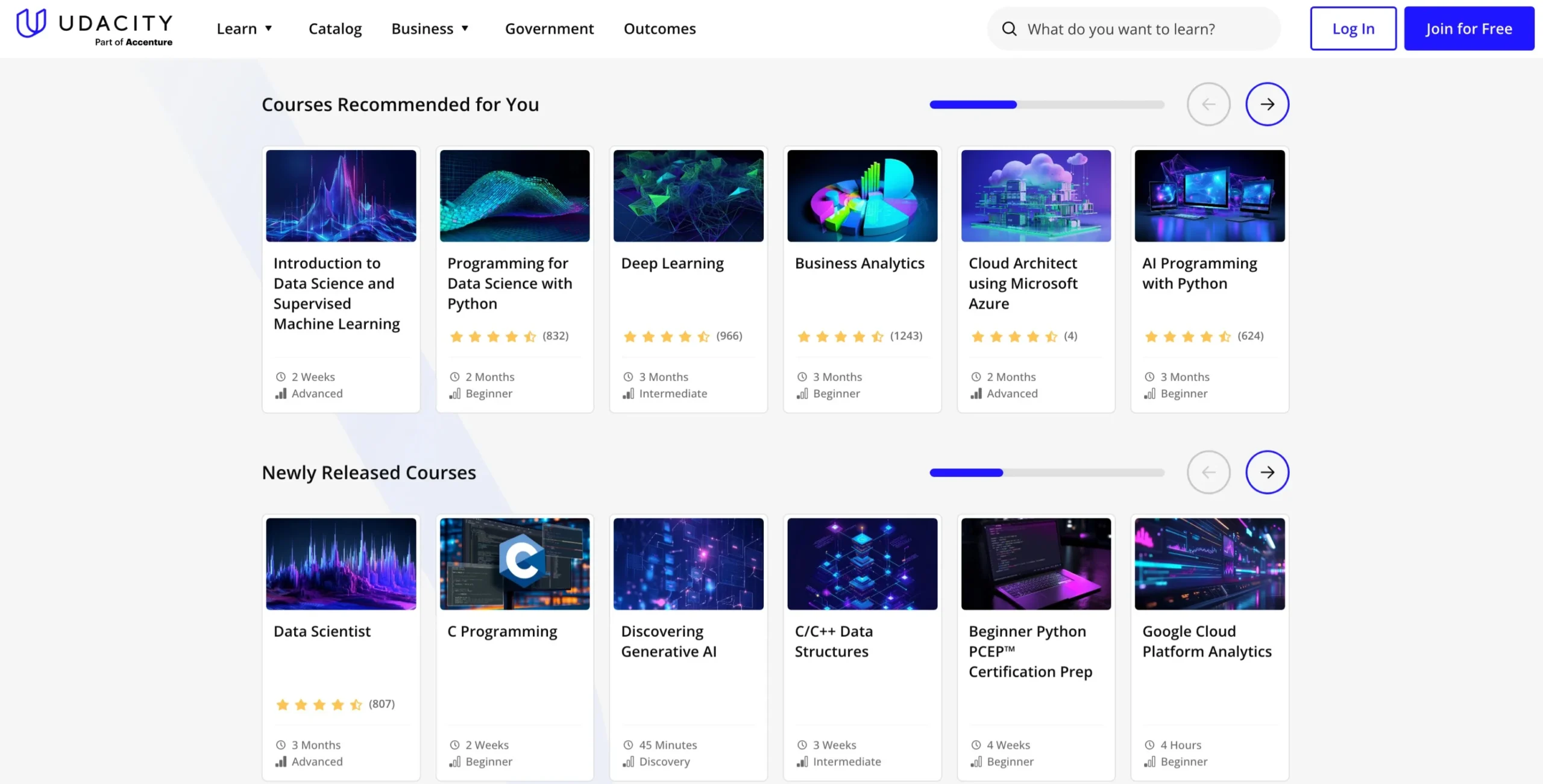Viewport: 1543px width, 784px height.
Task: Click Join for Free button
Action: [1468, 29]
